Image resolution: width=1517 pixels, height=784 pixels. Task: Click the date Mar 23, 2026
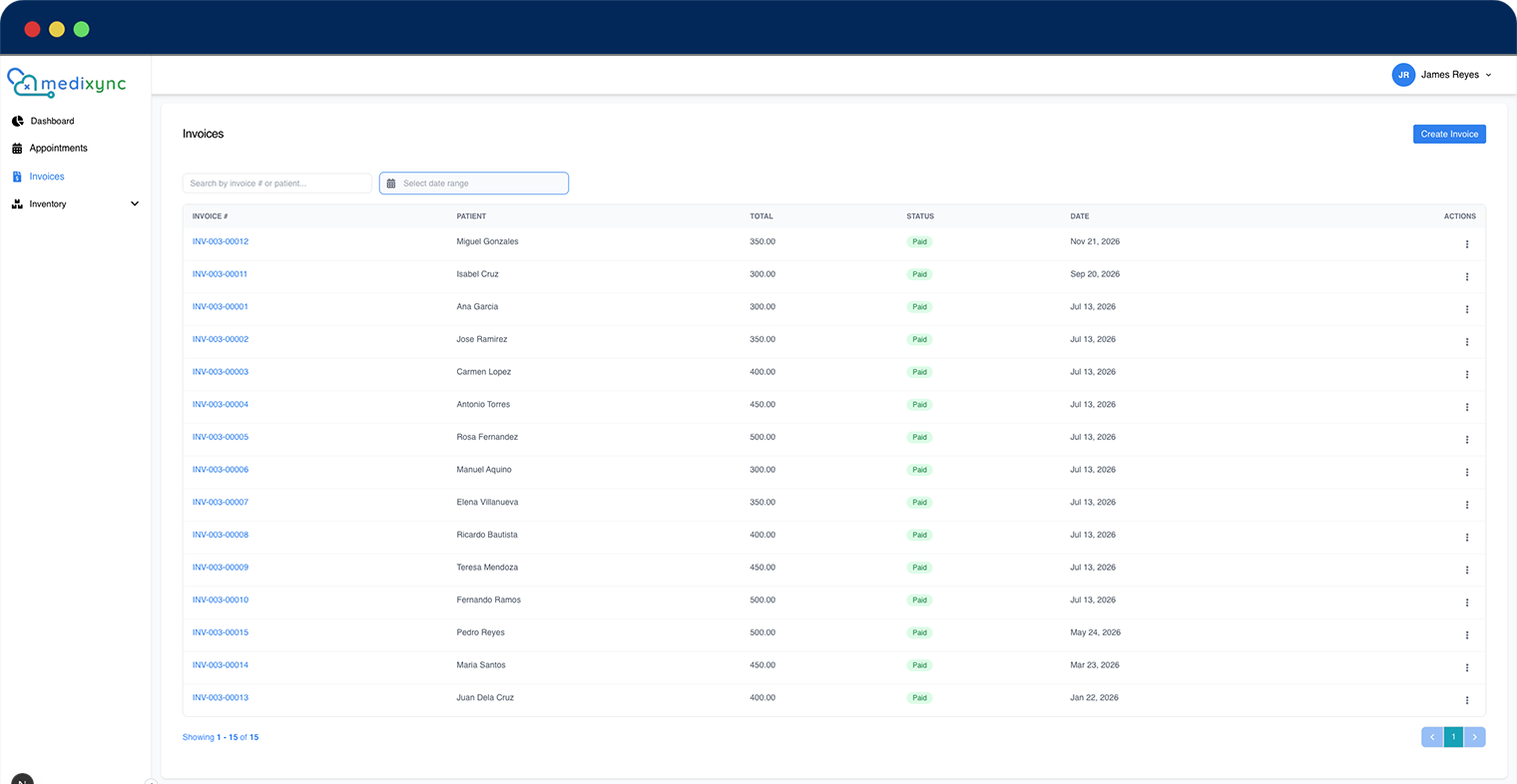tap(1095, 665)
